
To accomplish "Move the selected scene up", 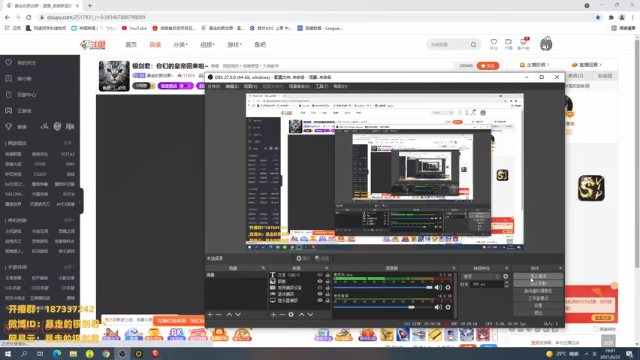I will tap(229, 315).
